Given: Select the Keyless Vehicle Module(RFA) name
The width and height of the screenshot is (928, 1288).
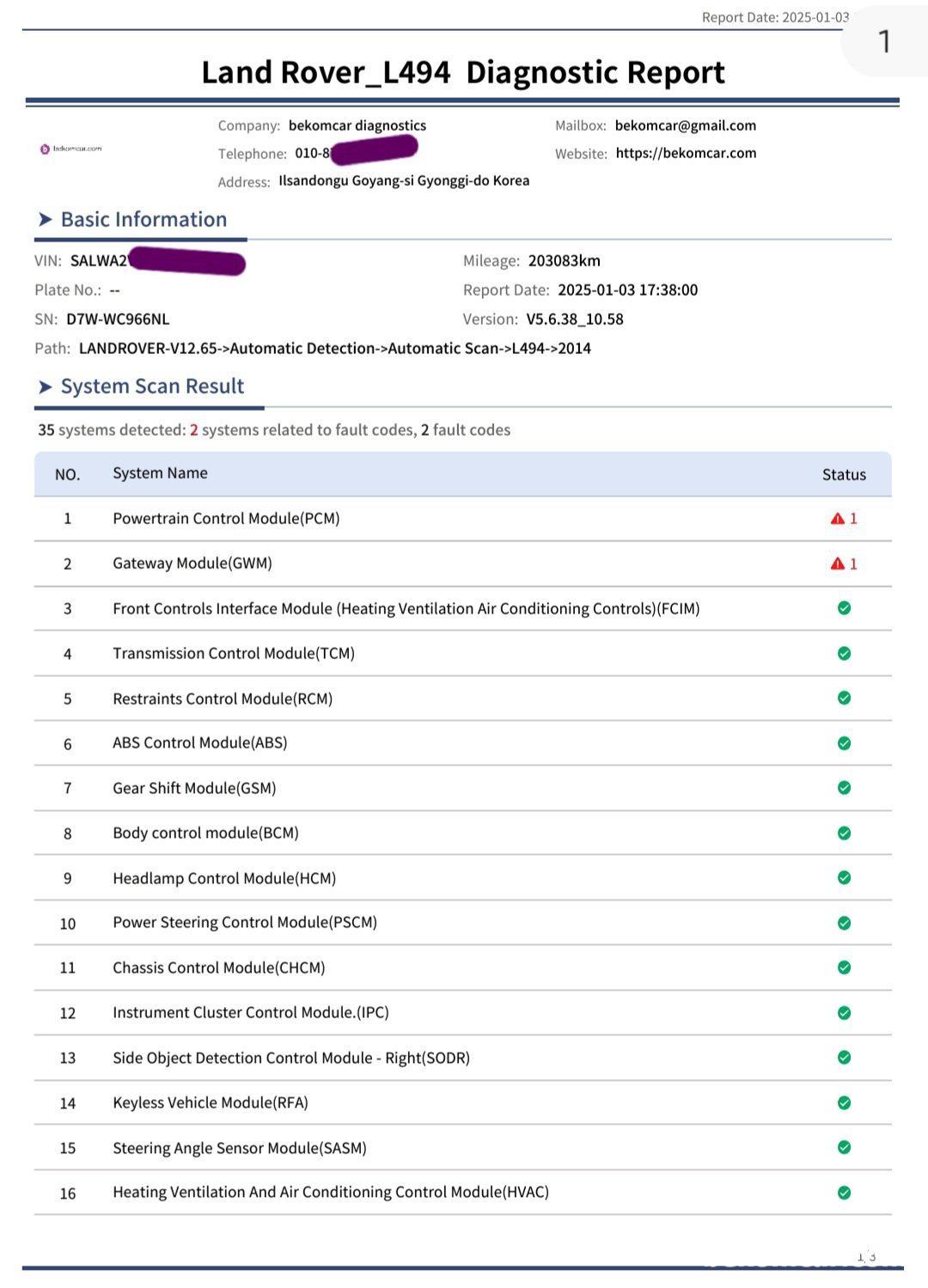Looking at the screenshot, I should point(211,1102).
